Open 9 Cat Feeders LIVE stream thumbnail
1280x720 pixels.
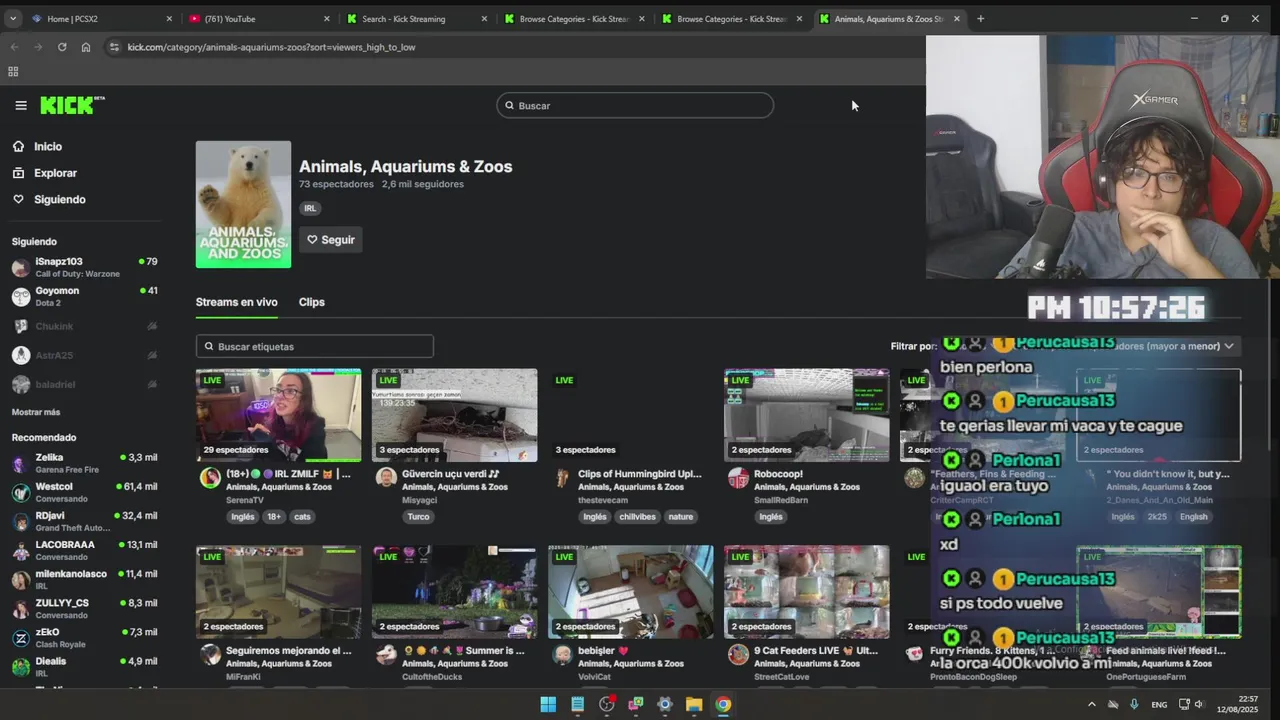[x=806, y=592]
